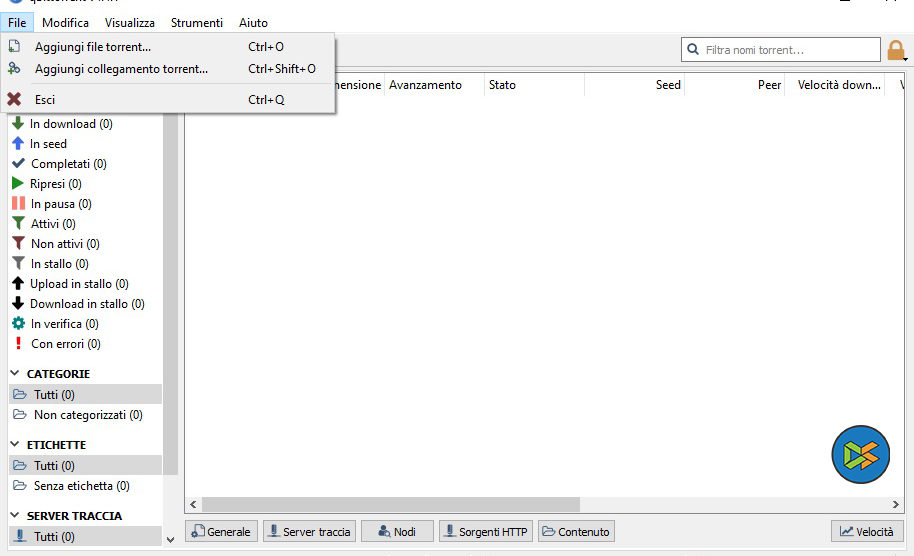
Task: Filter by Con errori (0)
Action: tap(65, 344)
